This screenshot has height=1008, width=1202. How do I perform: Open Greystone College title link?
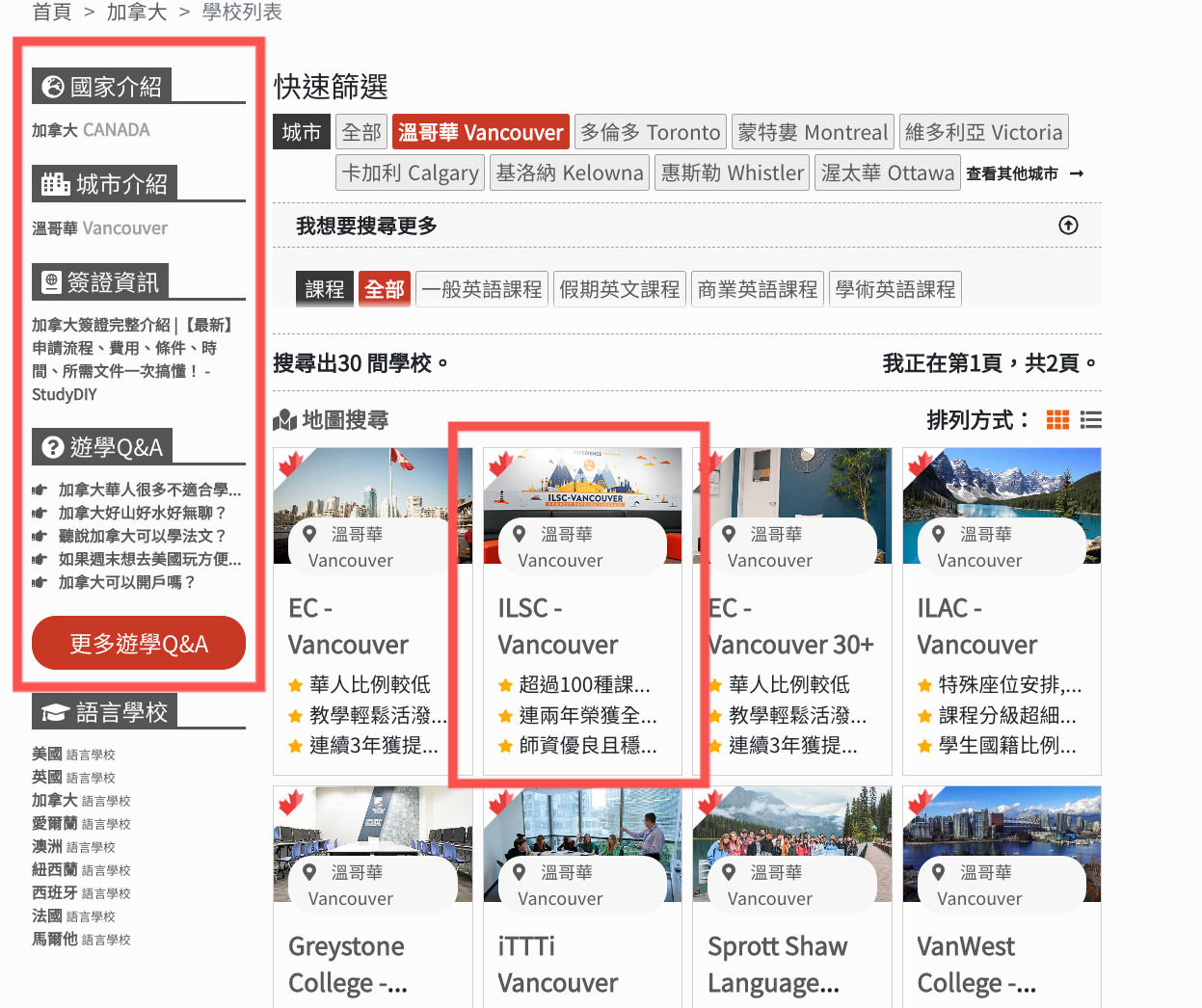pyautogui.click(x=348, y=965)
